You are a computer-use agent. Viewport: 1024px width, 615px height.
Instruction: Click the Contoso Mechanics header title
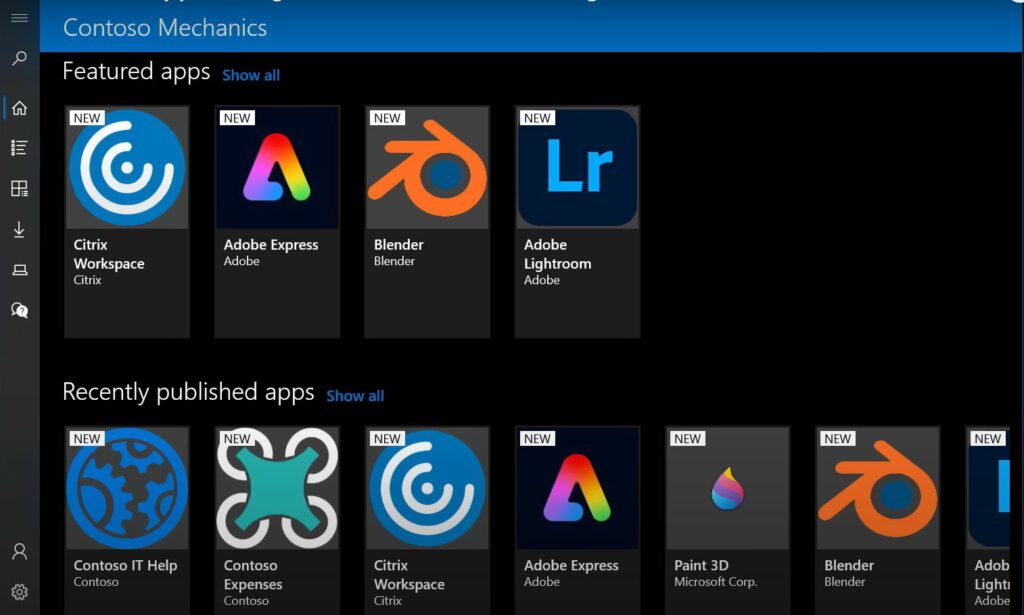click(165, 27)
